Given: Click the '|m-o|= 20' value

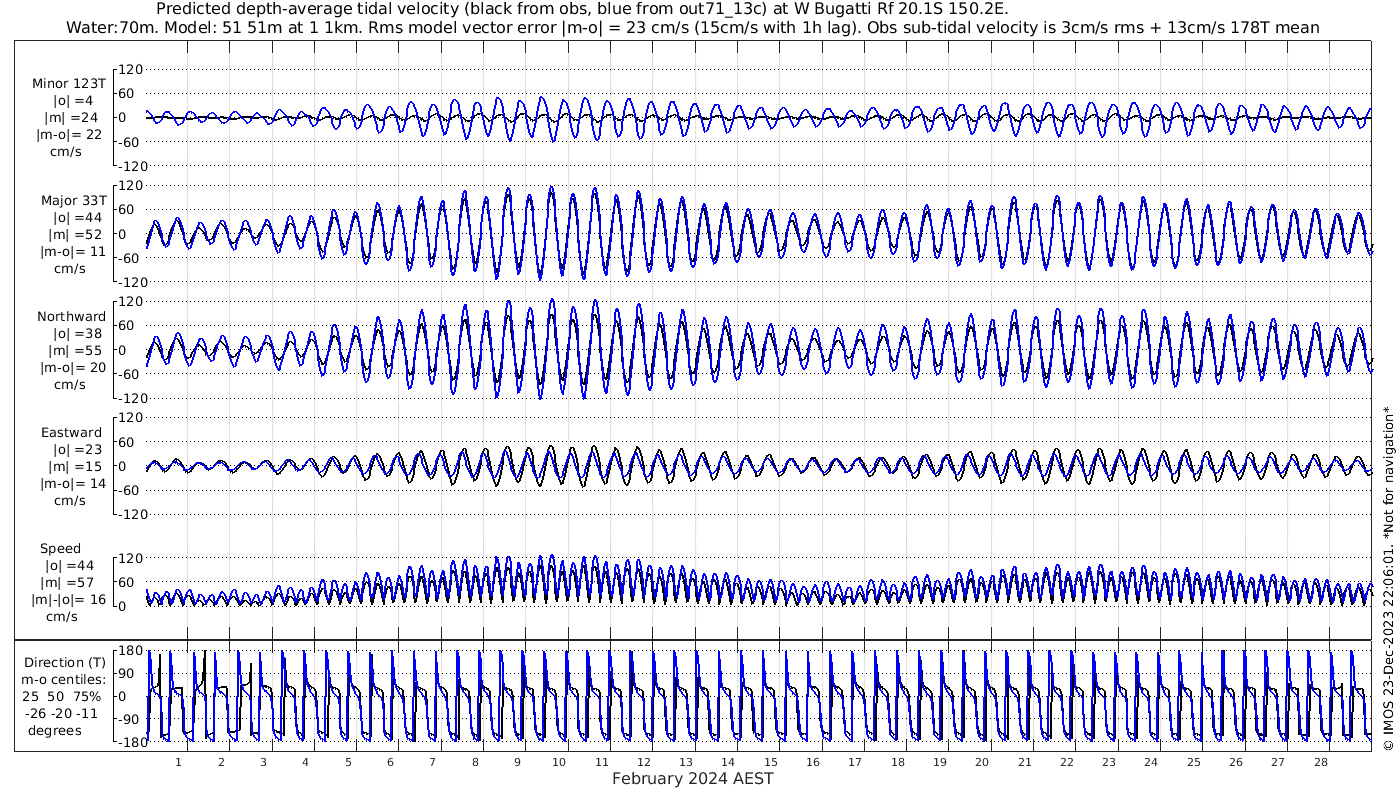Looking at the screenshot, I should 71,368.
